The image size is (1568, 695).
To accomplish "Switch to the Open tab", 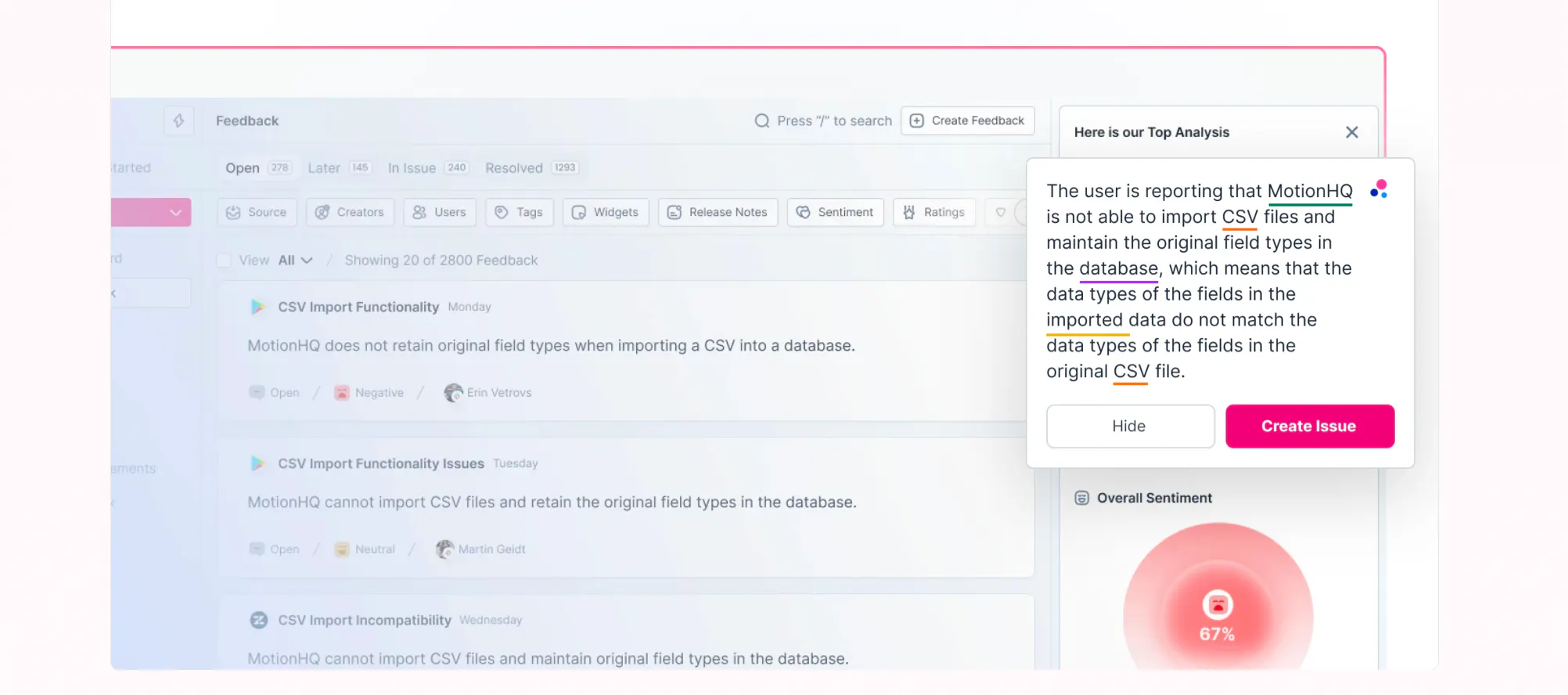I will click(x=257, y=167).
